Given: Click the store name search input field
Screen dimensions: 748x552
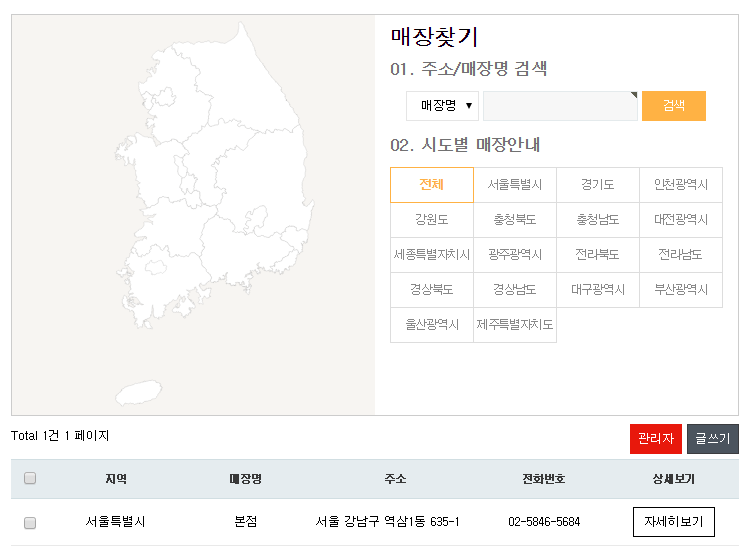Looking at the screenshot, I should tap(561, 105).
